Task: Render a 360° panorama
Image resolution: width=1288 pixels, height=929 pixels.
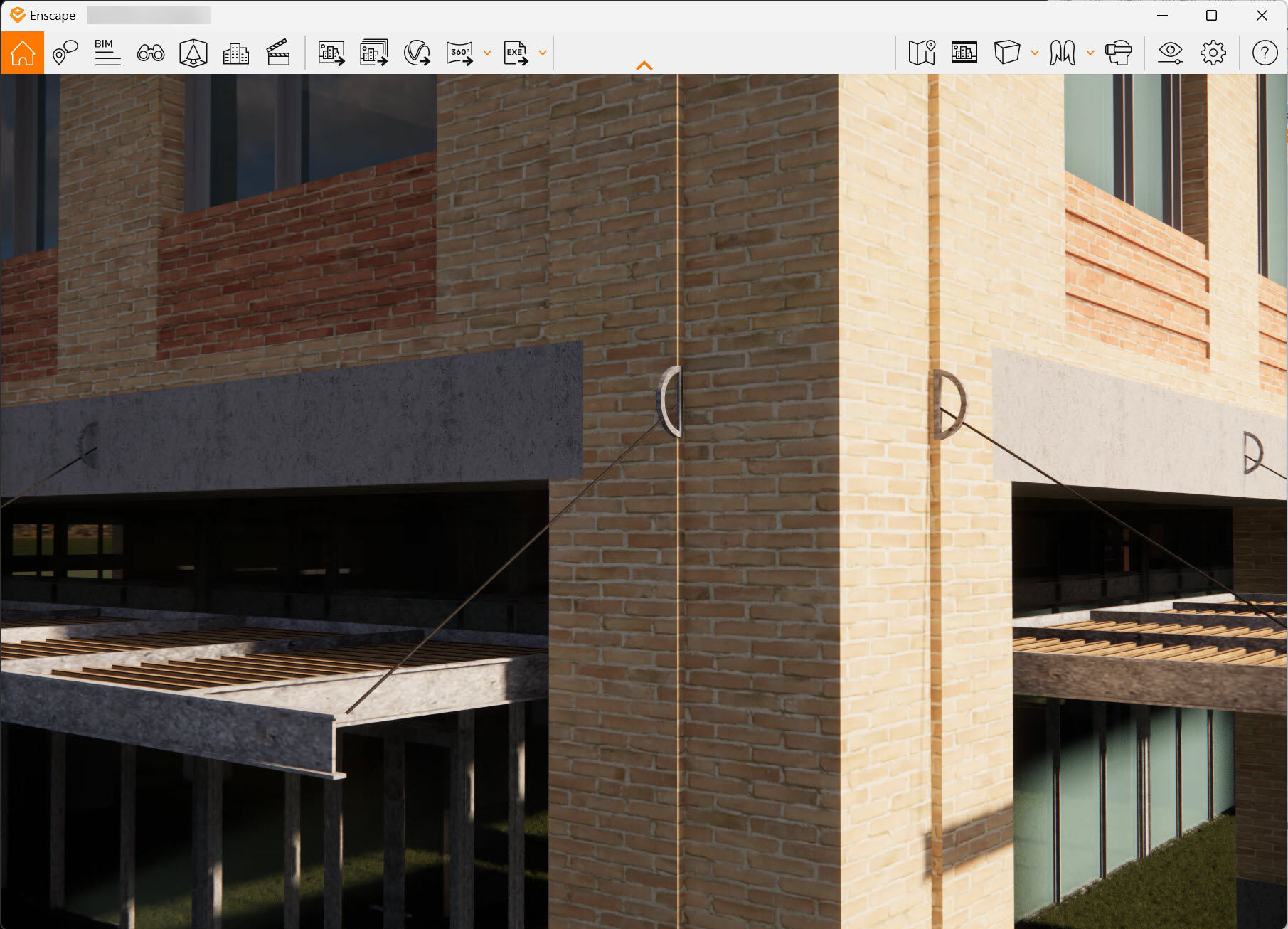Action: 460,52
